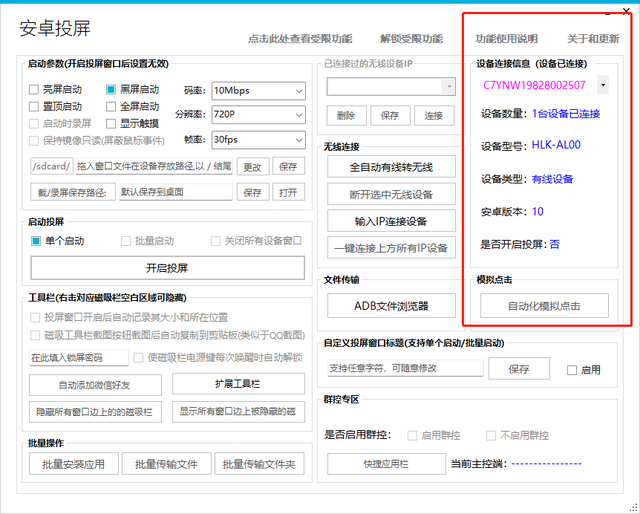Image resolution: width=640 pixels, height=514 pixels.
Task: Click 解锁受限功能 in top bar
Action: 411,39
